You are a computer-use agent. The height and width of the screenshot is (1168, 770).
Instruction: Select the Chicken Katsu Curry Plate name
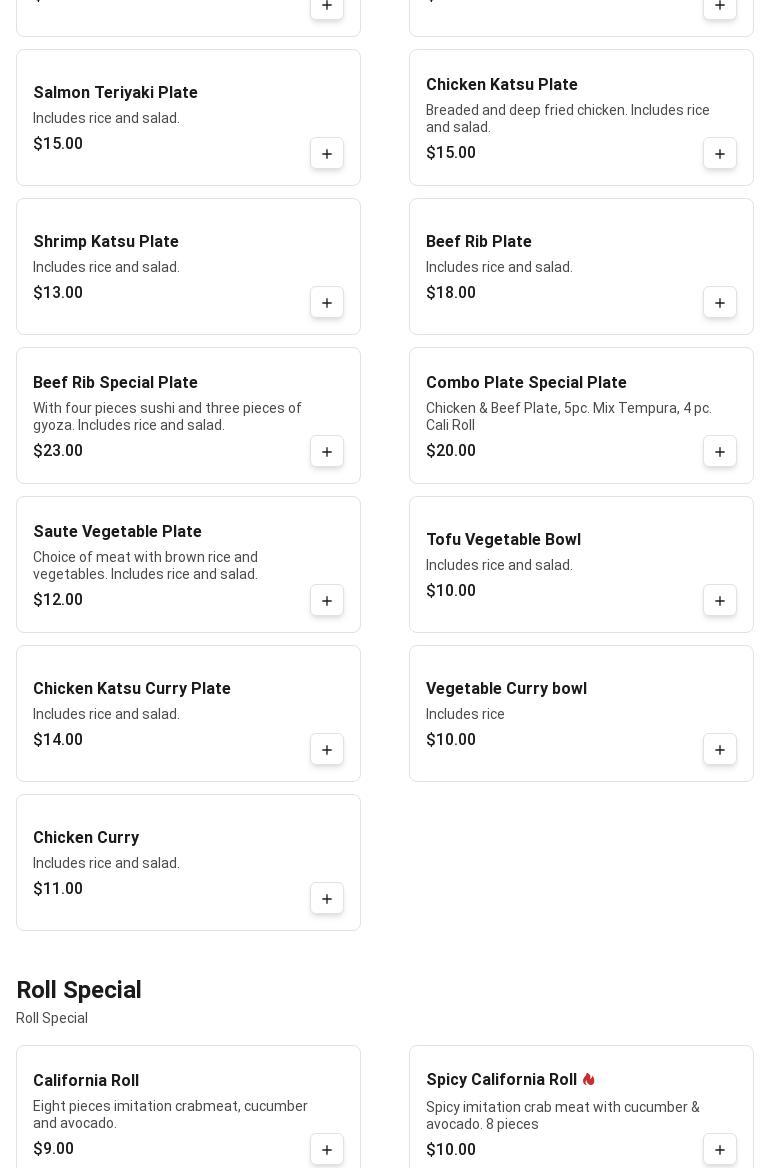point(132,689)
